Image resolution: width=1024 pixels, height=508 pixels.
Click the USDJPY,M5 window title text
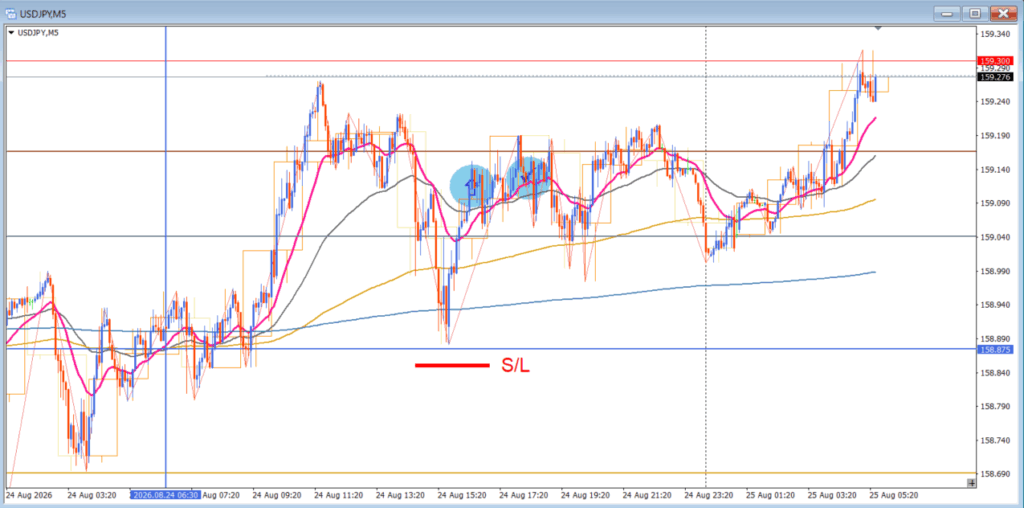(43, 13)
